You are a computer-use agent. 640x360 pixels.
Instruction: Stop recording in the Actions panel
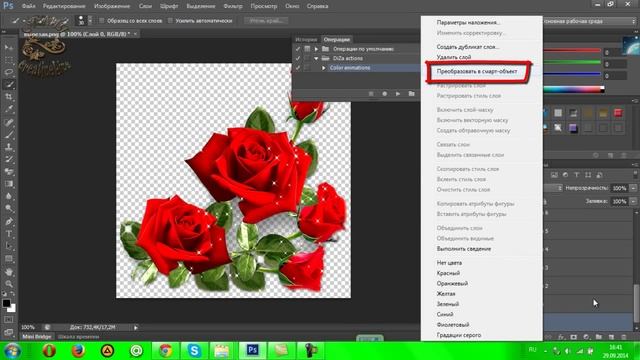(x=371, y=94)
